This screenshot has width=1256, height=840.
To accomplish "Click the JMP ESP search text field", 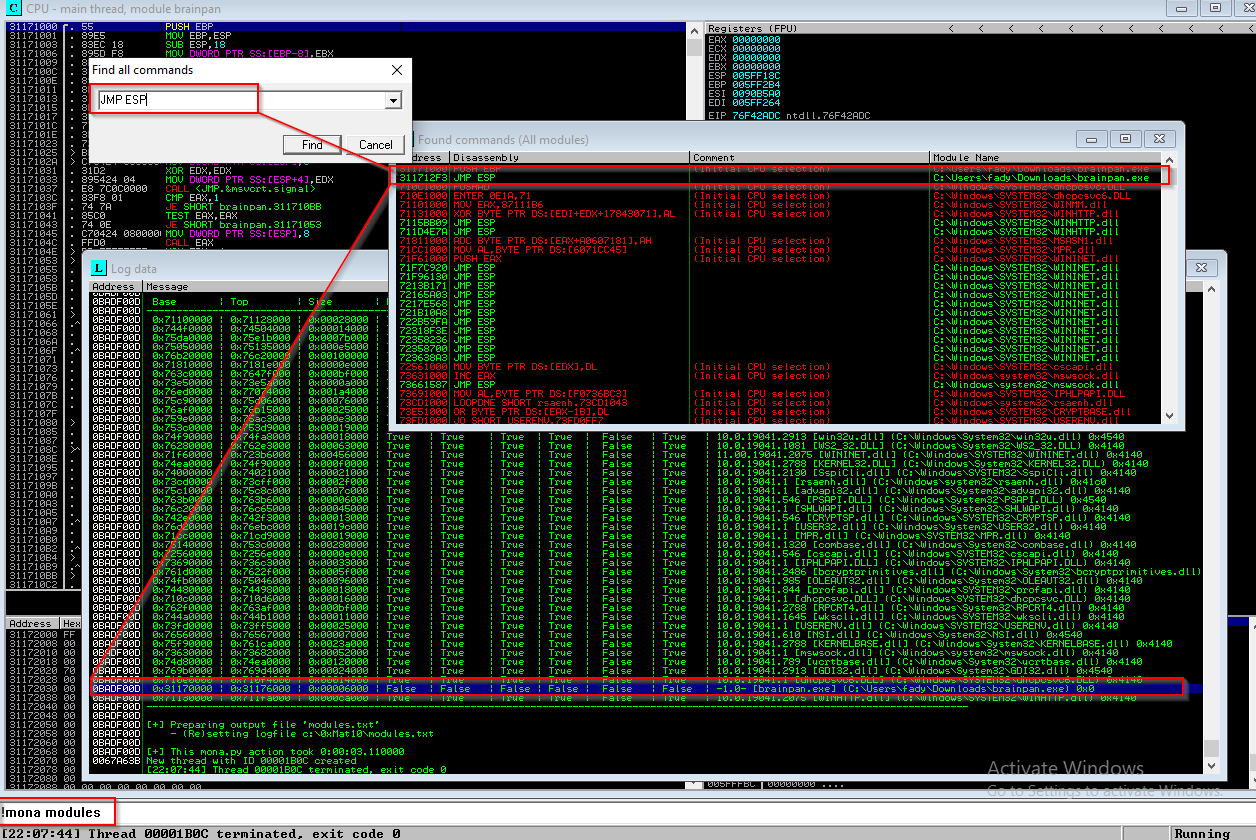I will (240, 100).
